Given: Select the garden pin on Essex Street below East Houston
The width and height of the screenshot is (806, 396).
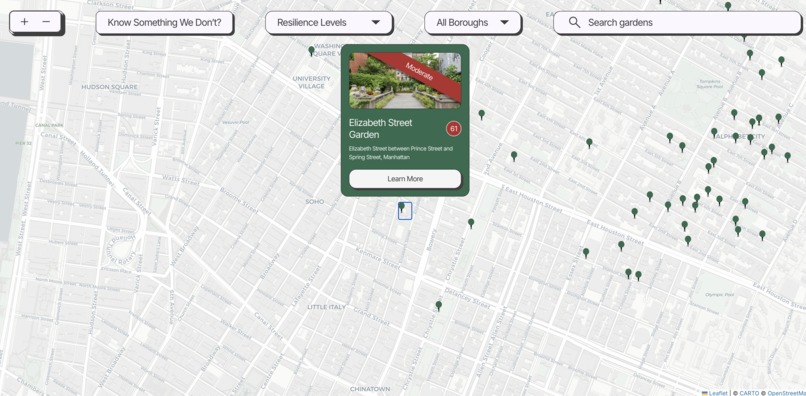Looking at the screenshot, I should (x=585, y=253).
